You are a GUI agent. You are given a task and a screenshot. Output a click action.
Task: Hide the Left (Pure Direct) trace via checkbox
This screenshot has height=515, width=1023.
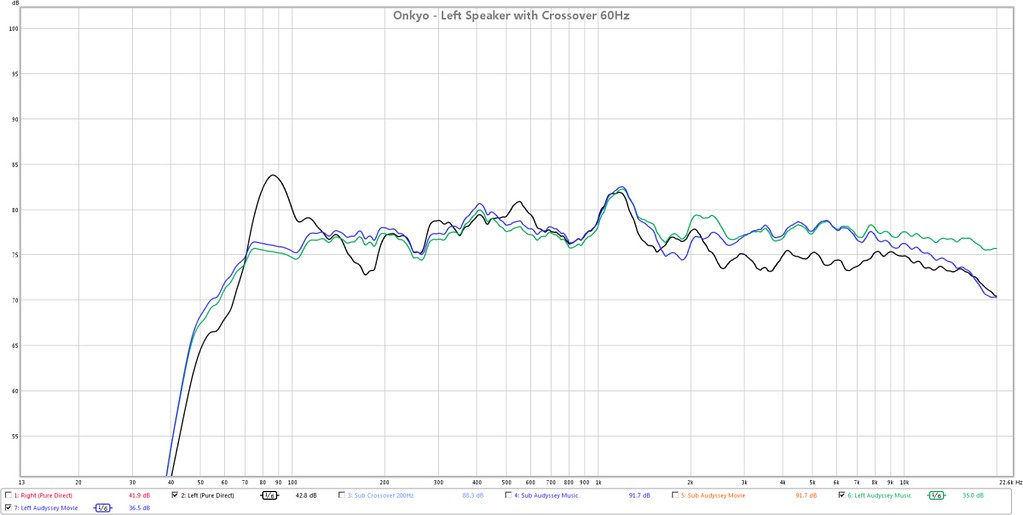coord(176,495)
